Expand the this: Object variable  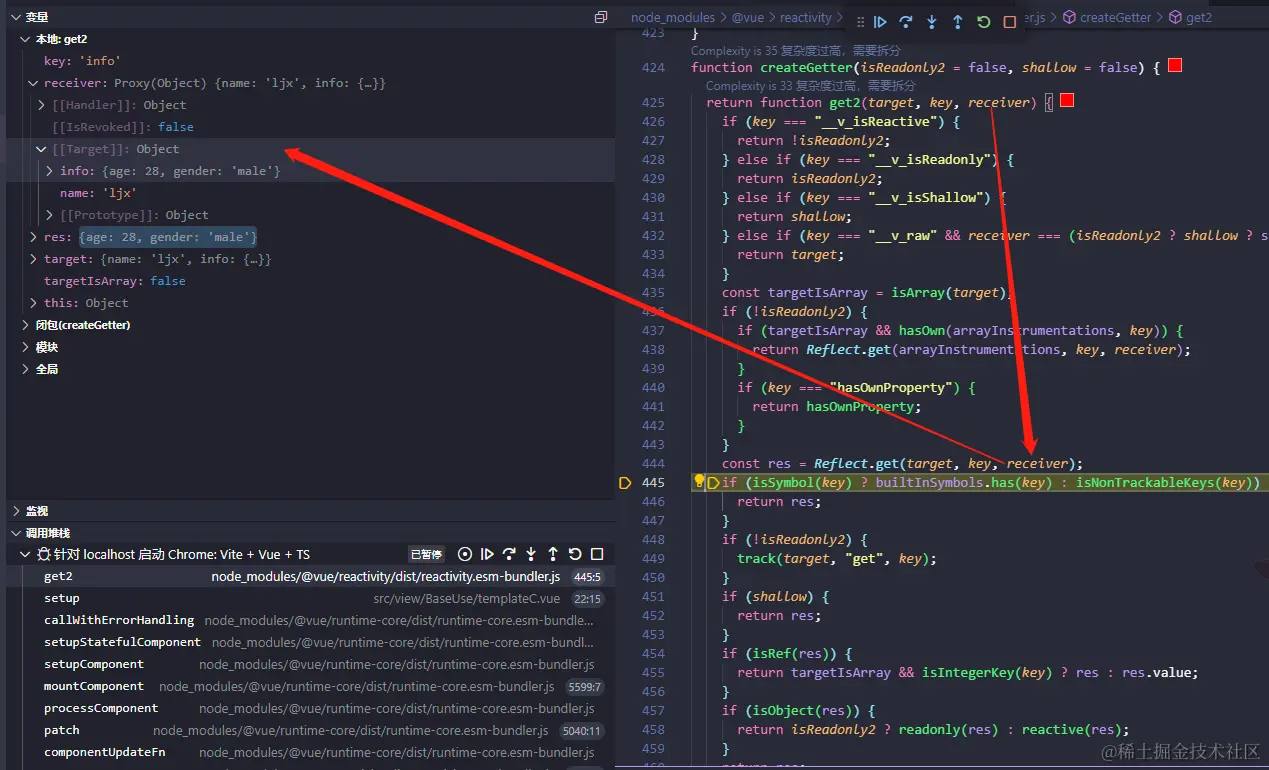(x=34, y=303)
